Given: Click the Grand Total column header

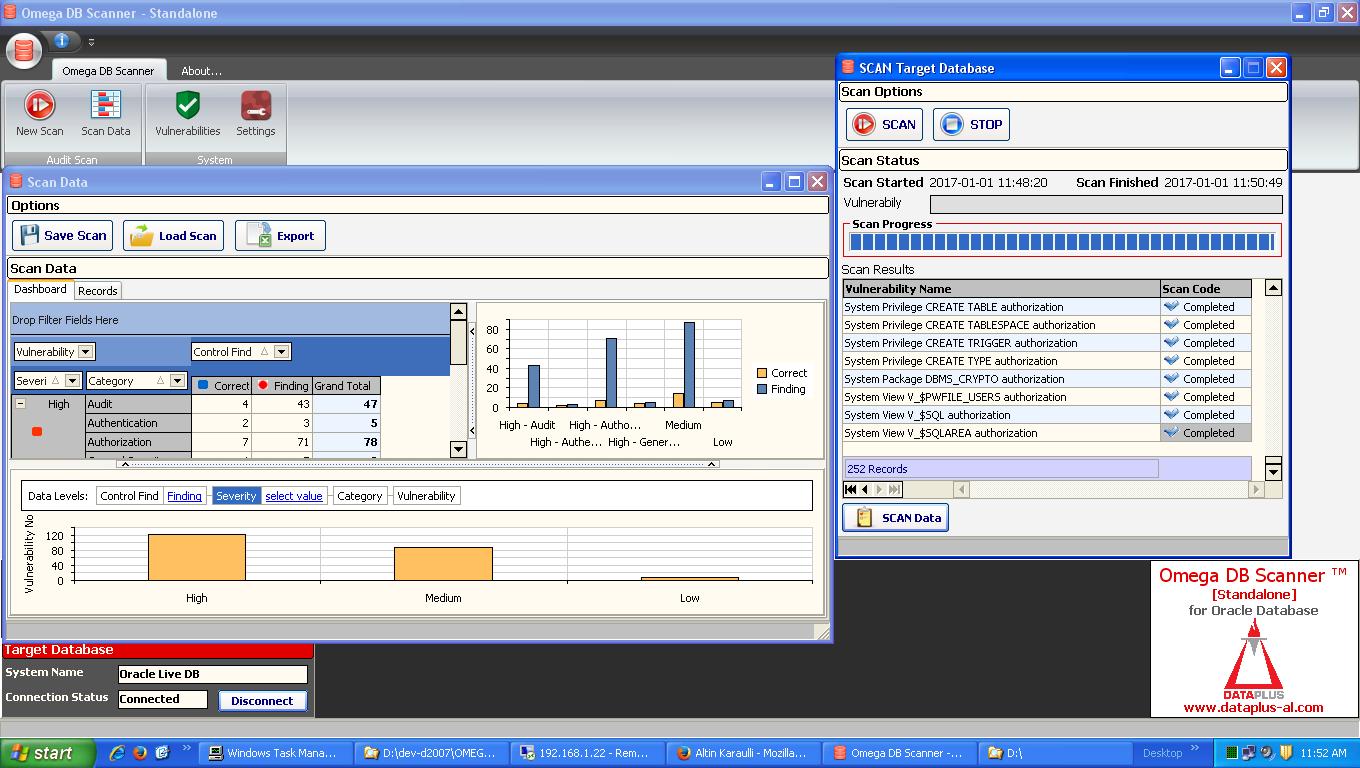Looking at the screenshot, I should point(346,385).
